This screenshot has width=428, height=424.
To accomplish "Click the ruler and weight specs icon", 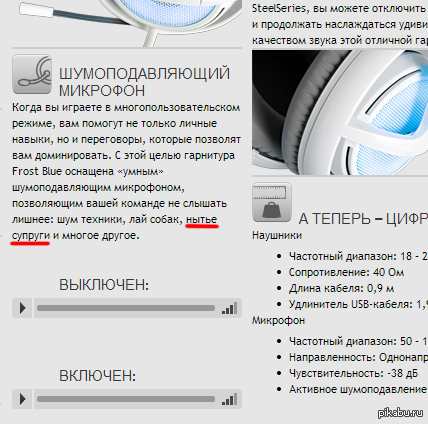I will [x=272, y=202].
